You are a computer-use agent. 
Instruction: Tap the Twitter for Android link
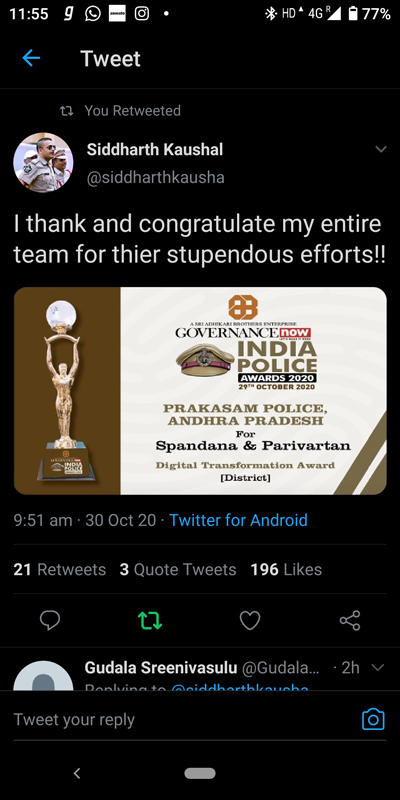tap(238, 520)
